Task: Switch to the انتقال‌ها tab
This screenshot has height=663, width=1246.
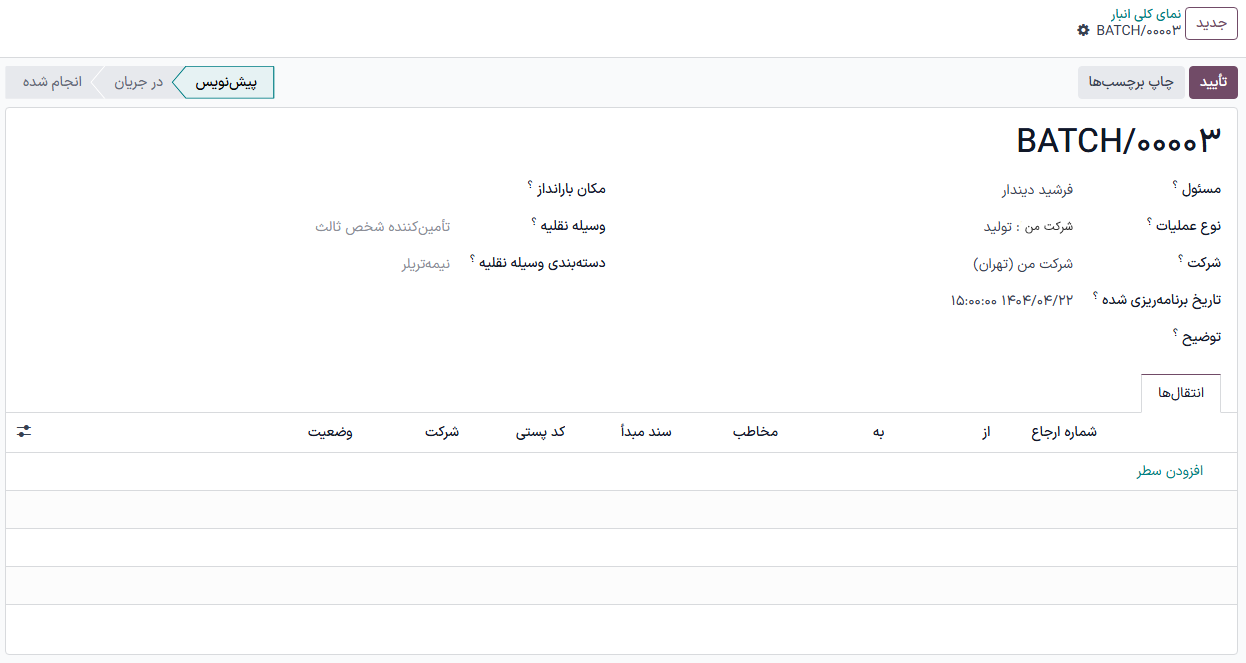Action: [1180, 393]
